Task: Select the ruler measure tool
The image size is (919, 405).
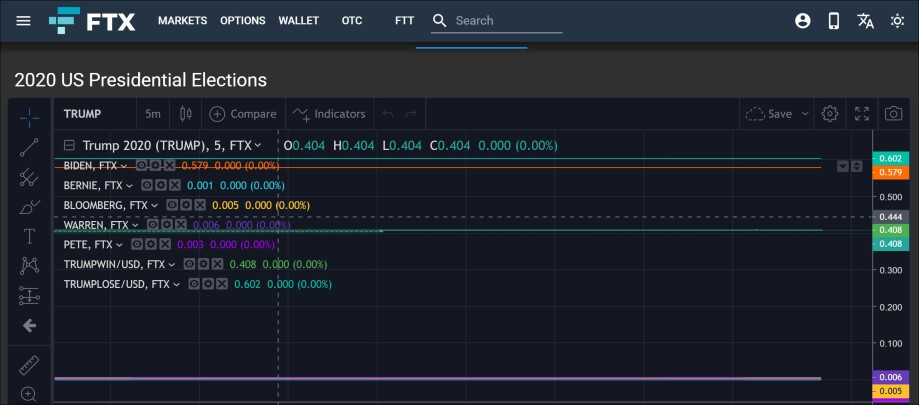Action: coord(29,365)
